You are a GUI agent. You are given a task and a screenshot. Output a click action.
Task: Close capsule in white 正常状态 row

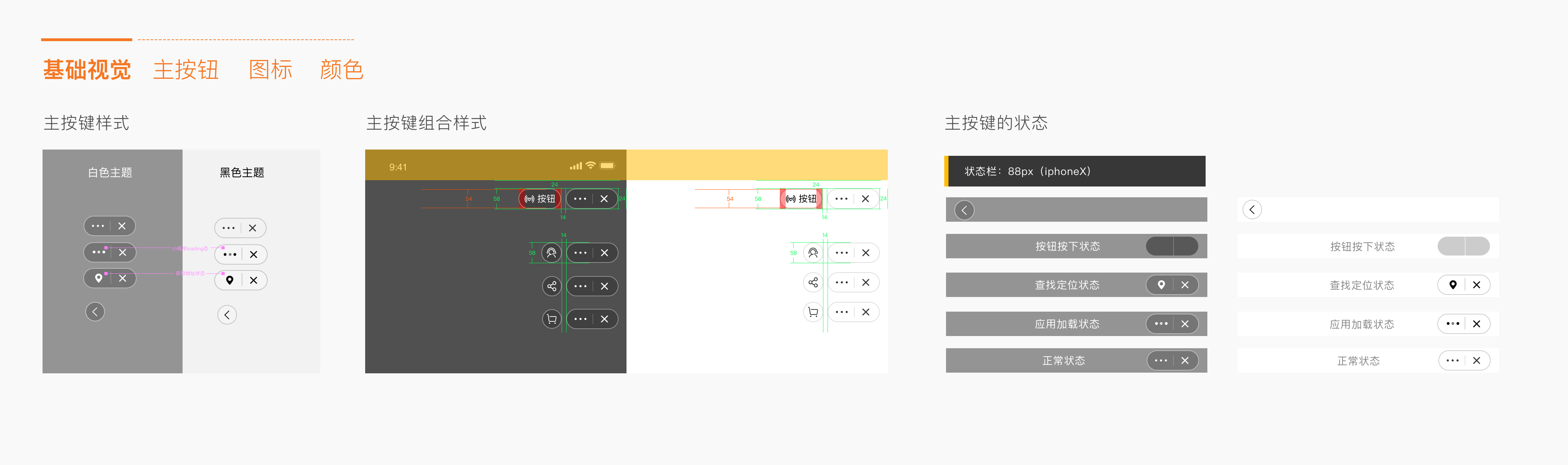pyautogui.click(x=1476, y=360)
